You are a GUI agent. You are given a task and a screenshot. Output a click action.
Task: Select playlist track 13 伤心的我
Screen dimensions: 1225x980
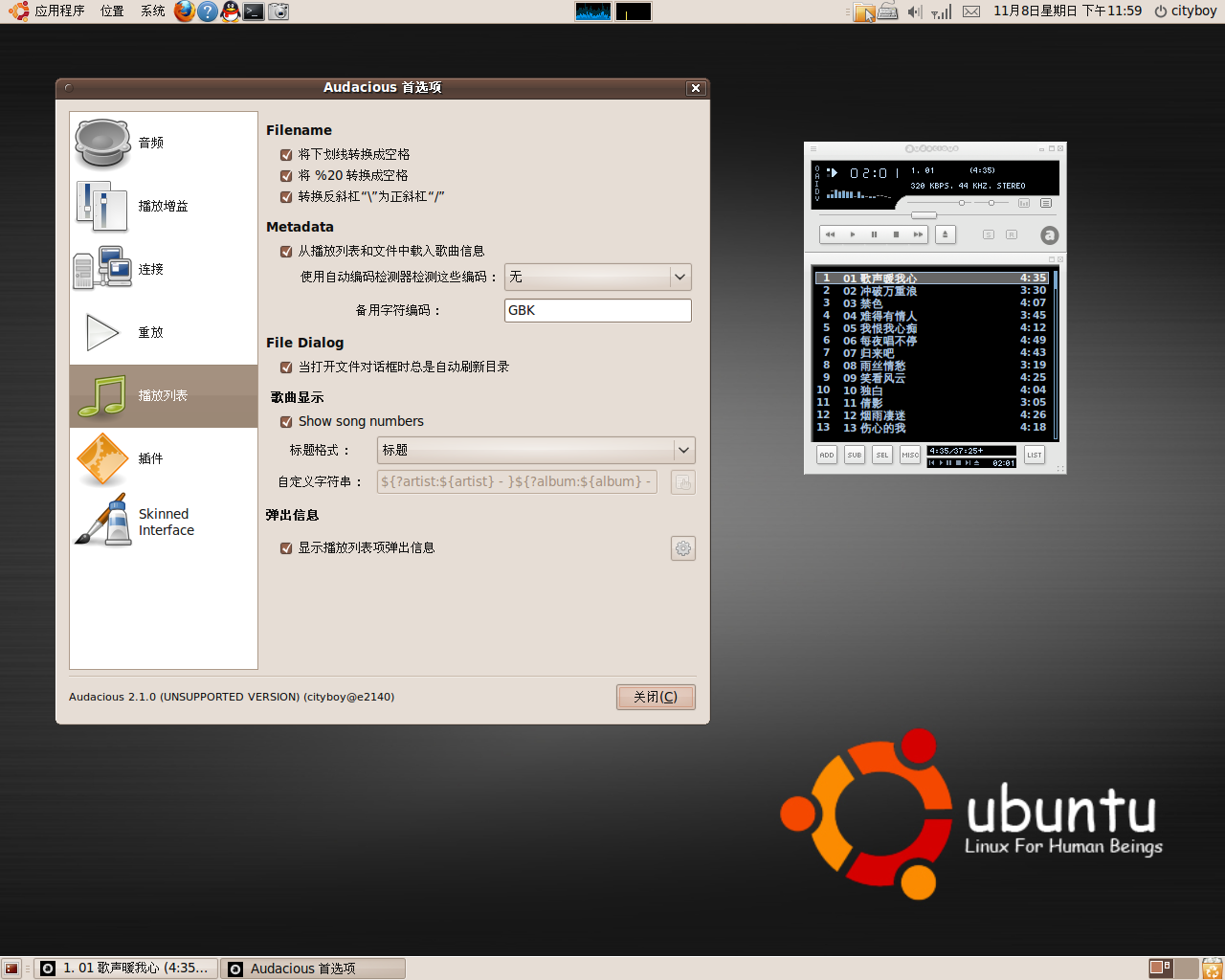(933, 428)
